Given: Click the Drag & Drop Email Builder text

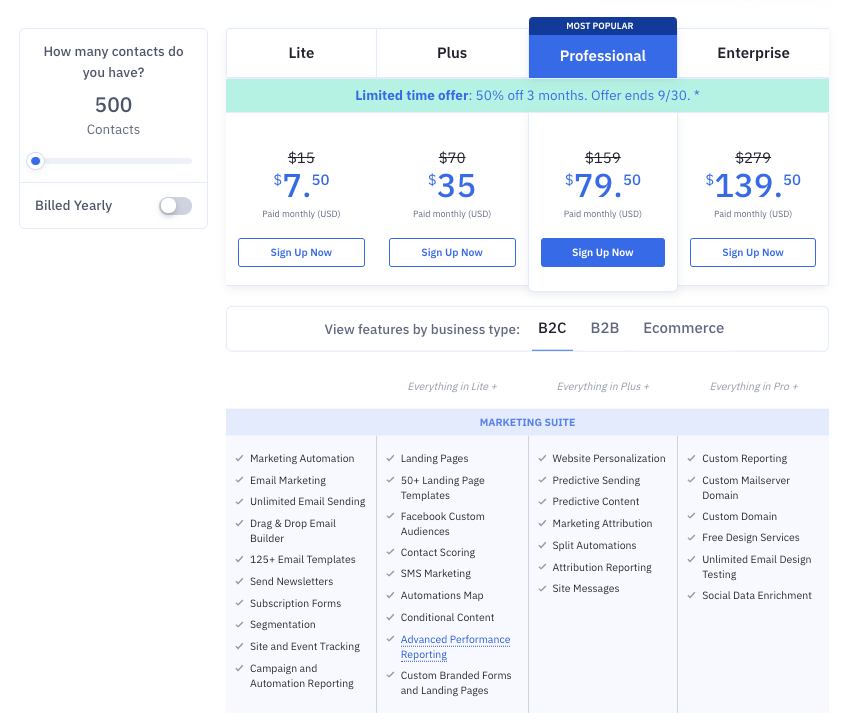Looking at the screenshot, I should 293,531.
